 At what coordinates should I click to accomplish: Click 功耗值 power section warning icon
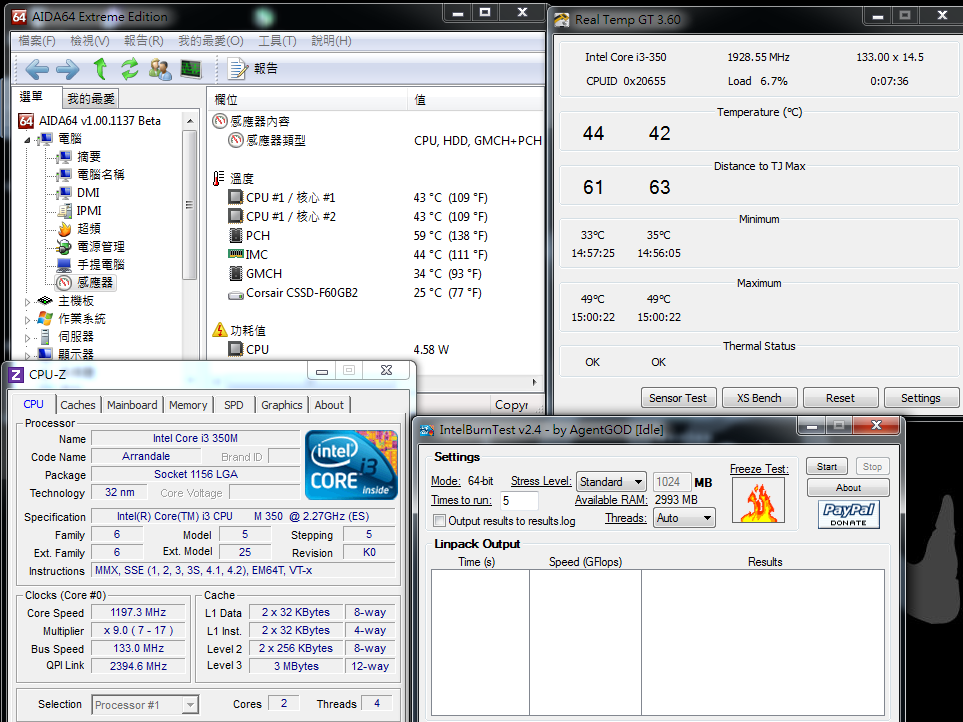click(220, 330)
